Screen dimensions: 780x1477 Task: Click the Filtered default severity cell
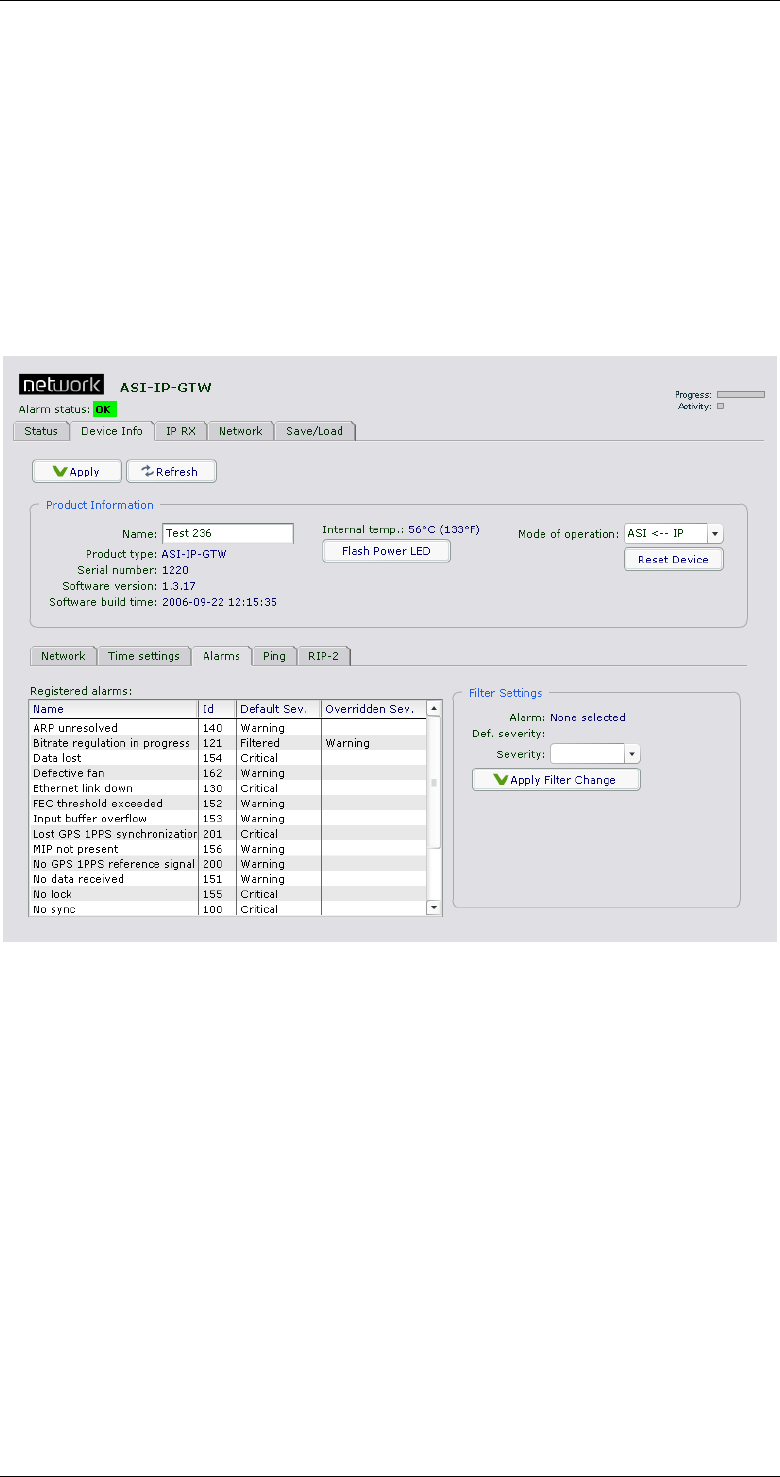tap(279, 743)
